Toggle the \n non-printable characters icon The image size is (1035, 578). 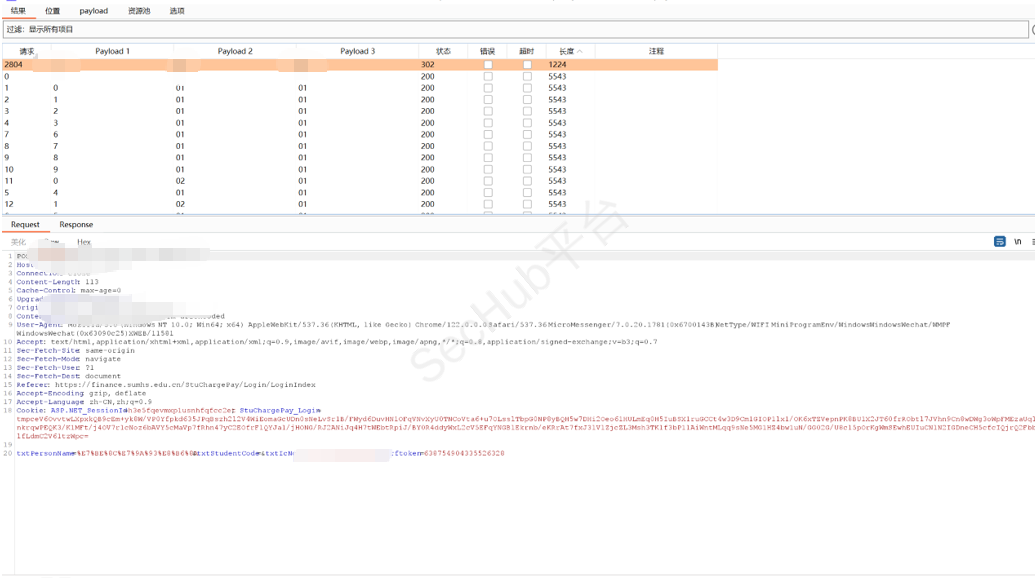(1018, 242)
